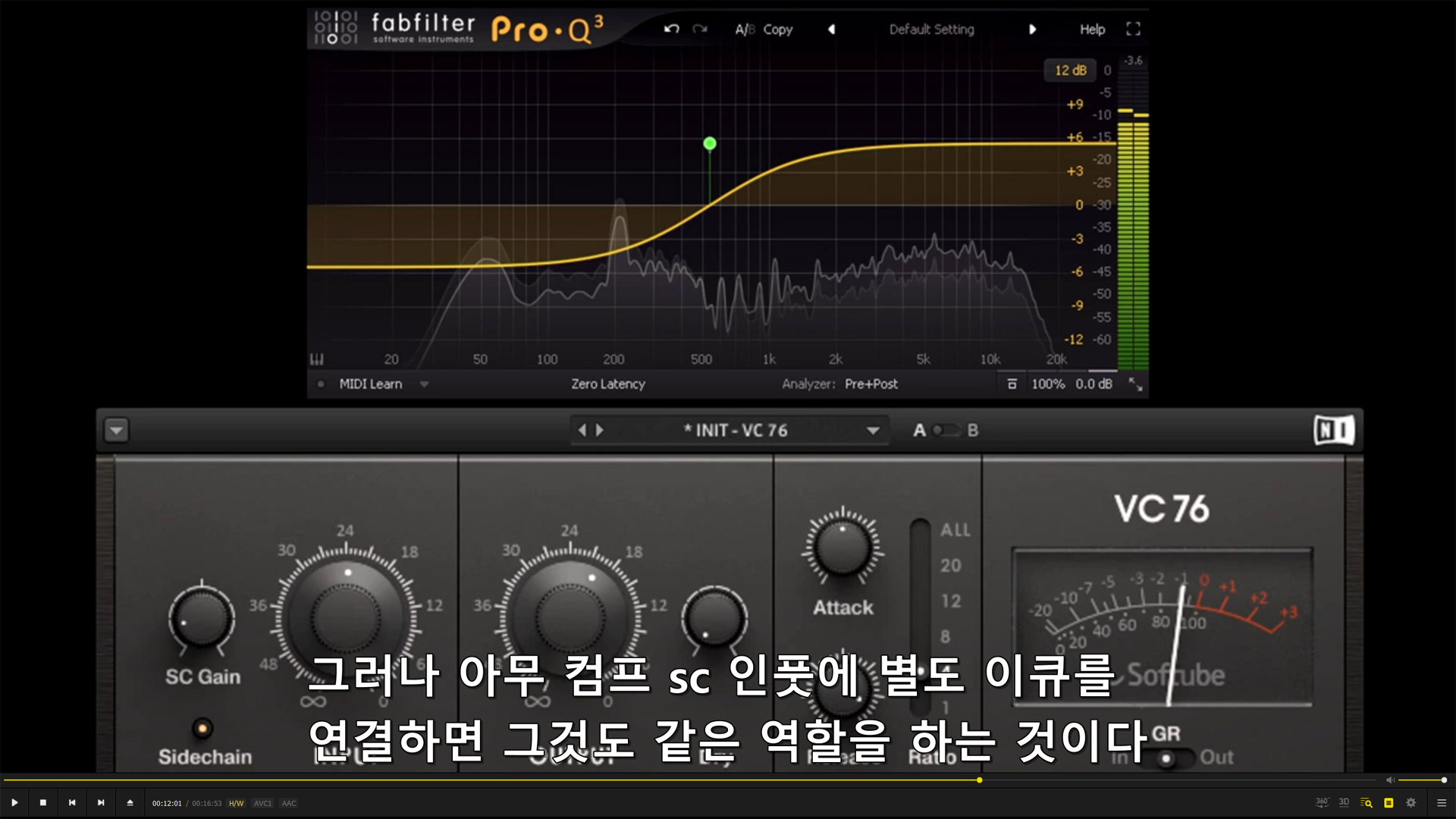
Task: Click the 100% gain scale value
Action: pos(1048,384)
